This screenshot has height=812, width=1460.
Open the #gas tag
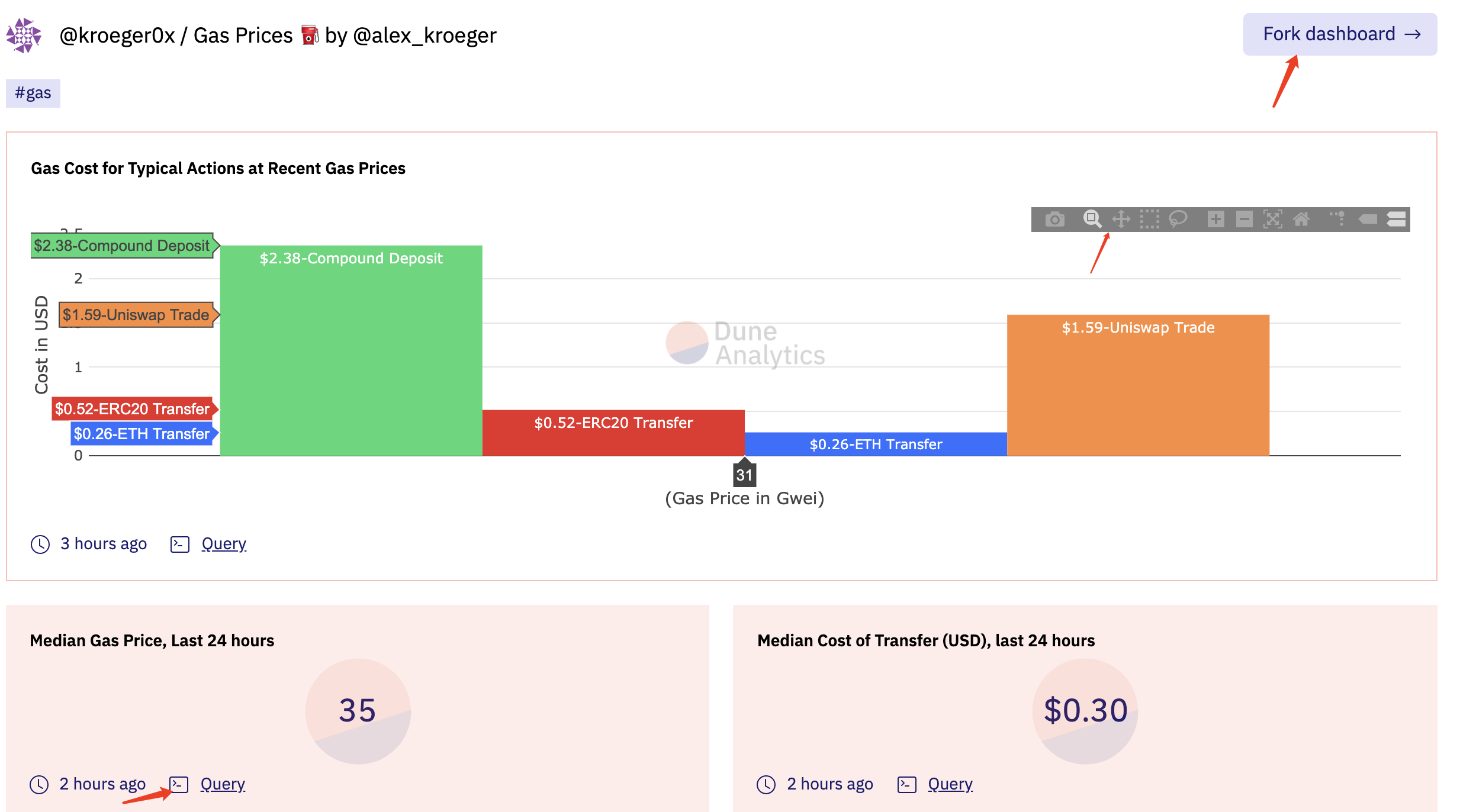tap(33, 94)
